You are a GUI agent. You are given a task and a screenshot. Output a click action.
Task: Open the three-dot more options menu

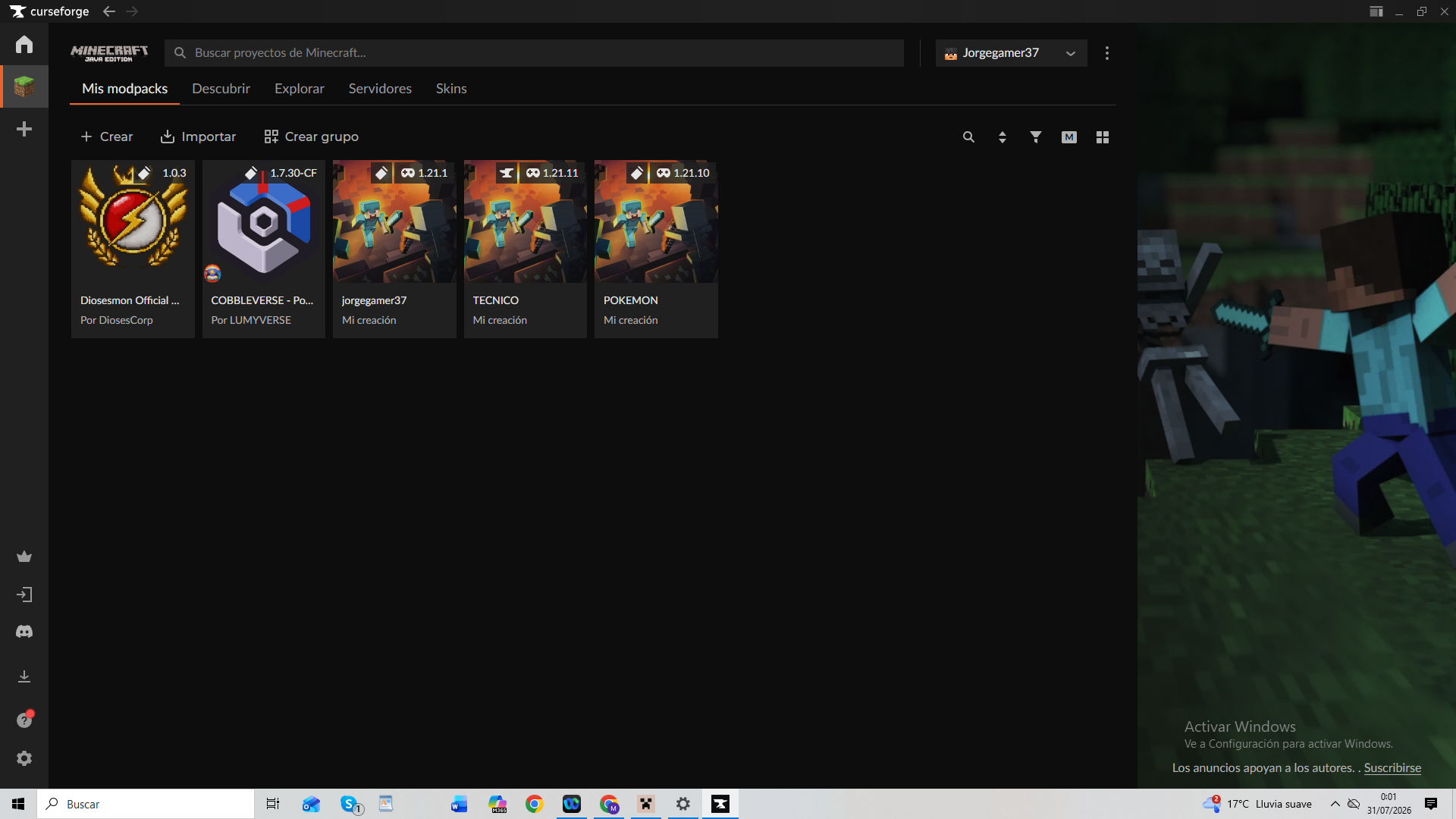[x=1107, y=53]
